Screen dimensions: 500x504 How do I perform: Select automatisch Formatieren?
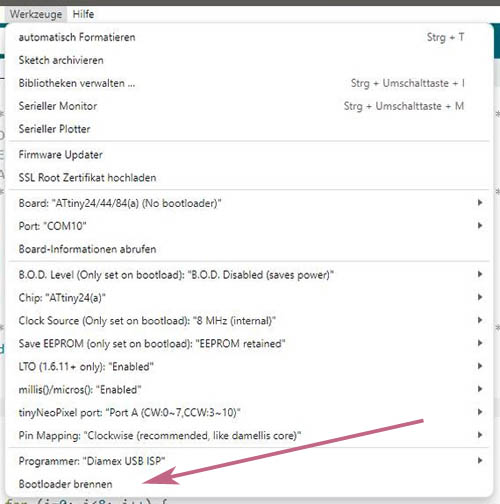pos(249,37)
